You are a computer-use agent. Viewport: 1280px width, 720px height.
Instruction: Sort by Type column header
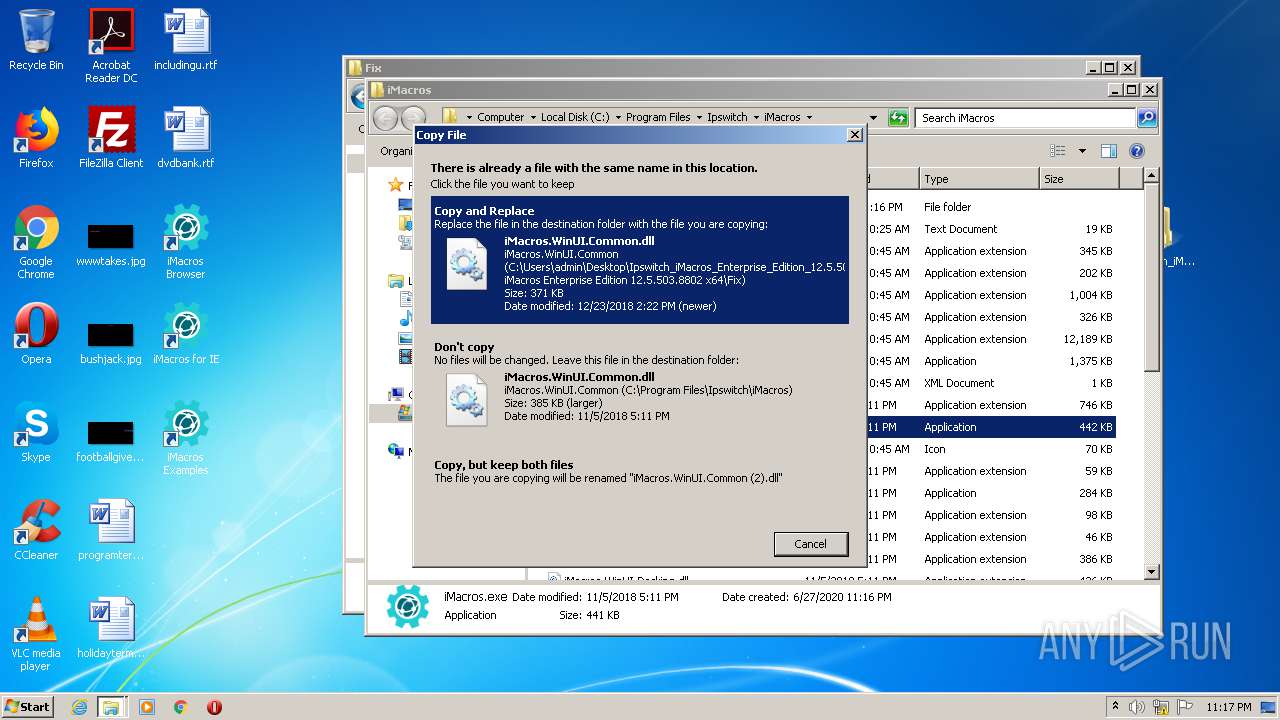pyautogui.click(x=979, y=179)
